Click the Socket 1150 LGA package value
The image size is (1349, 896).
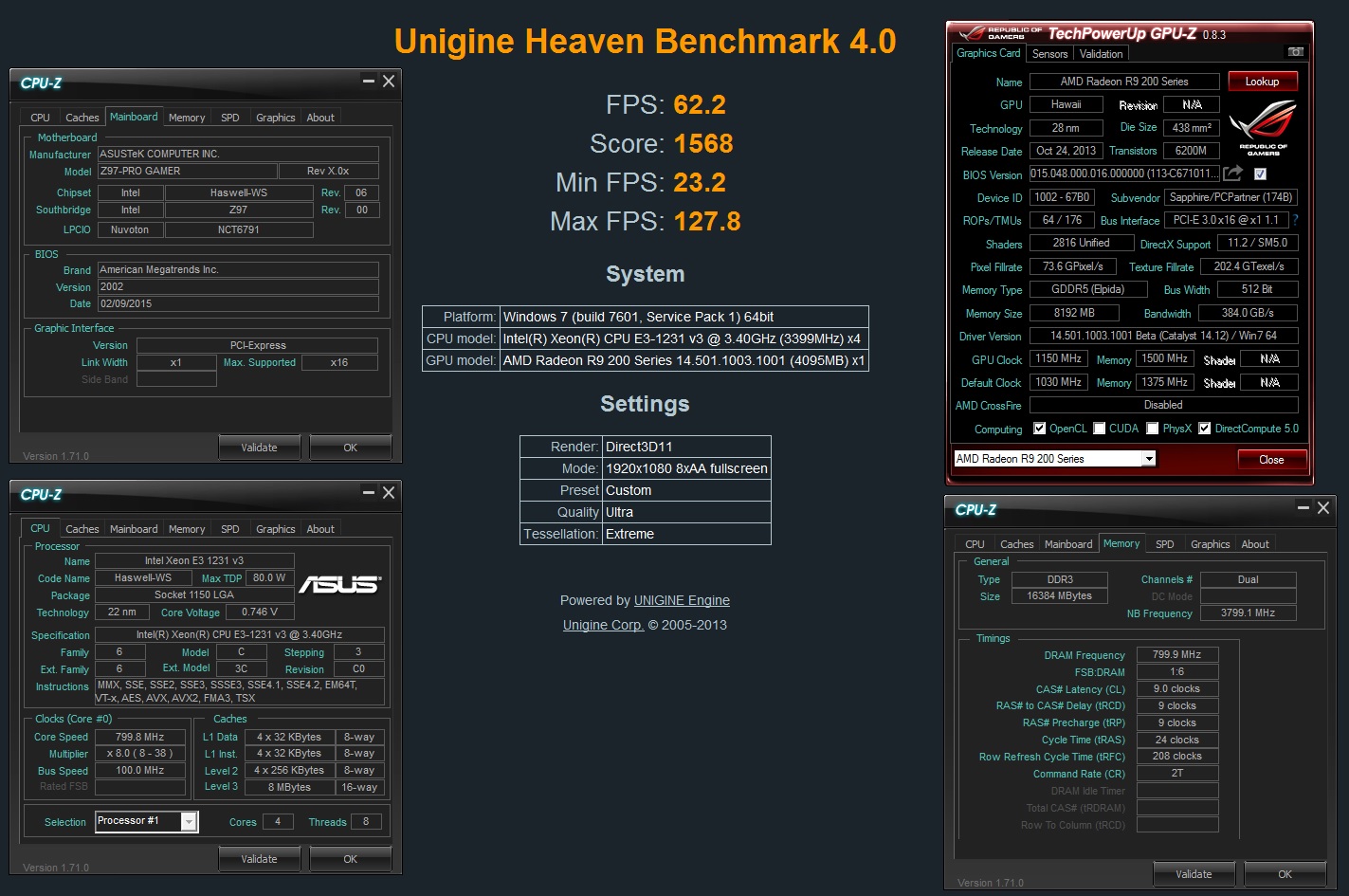click(194, 595)
